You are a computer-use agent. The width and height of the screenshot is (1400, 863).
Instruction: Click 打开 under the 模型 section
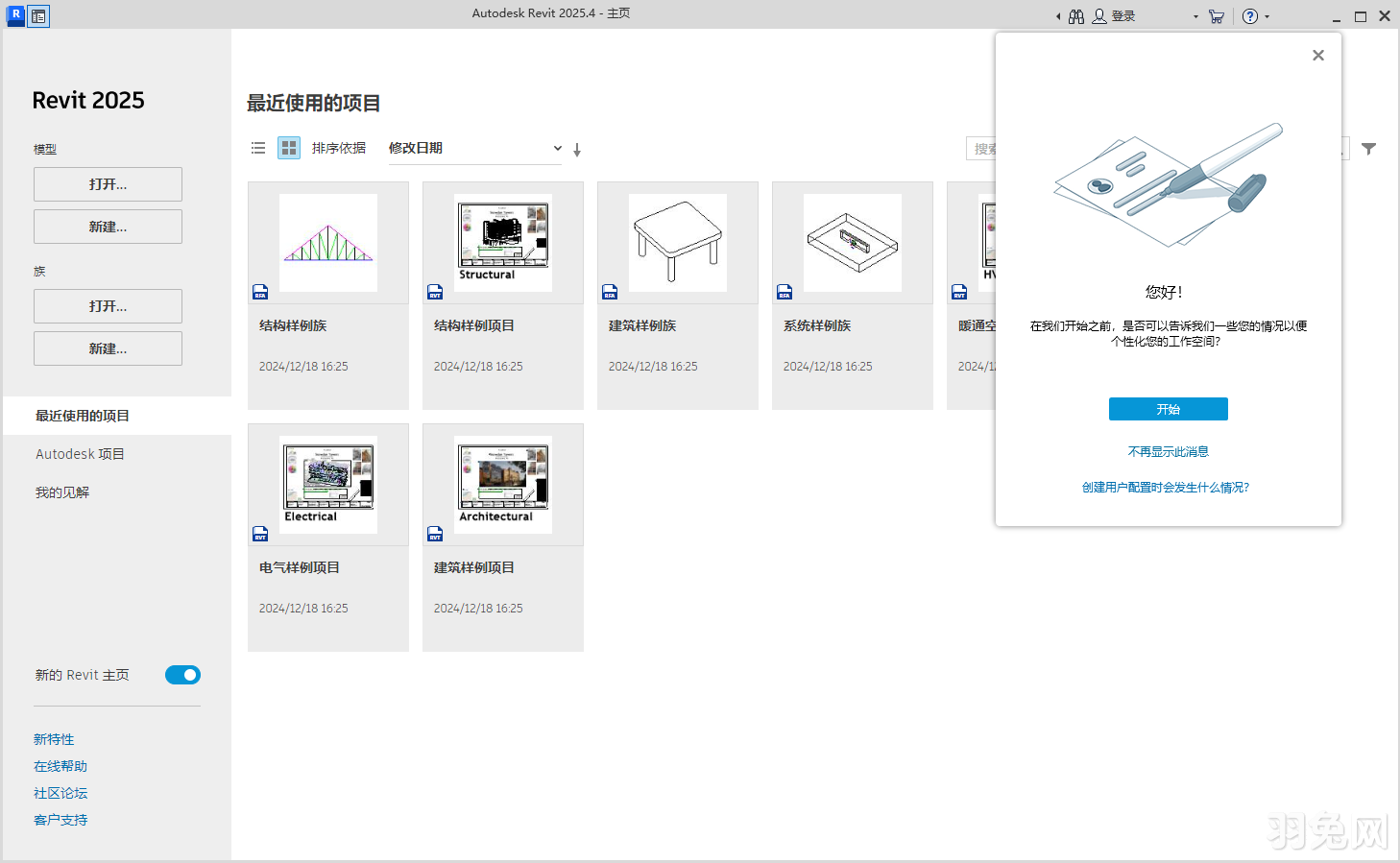[x=107, y=183]
